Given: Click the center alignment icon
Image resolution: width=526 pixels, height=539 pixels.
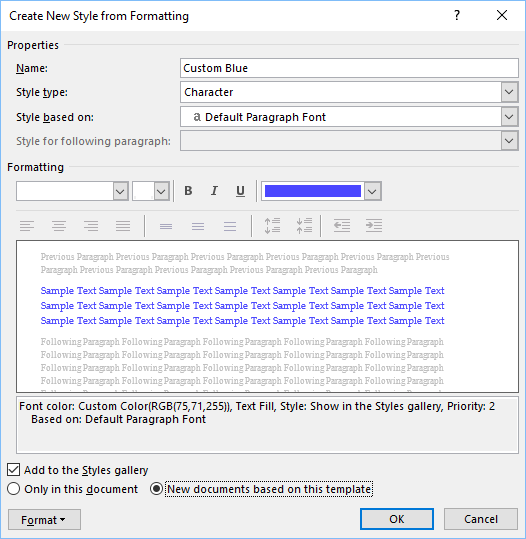Looking at the screenshot, I should click(x=59, y=226).
